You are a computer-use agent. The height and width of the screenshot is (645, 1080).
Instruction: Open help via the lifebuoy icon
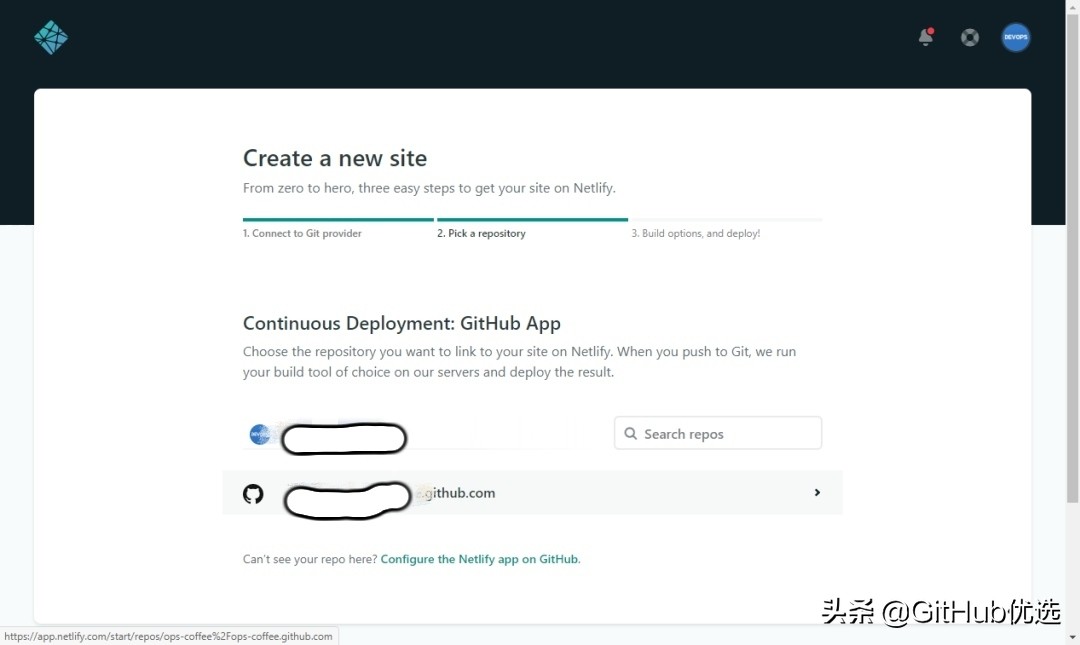click(969, 37)
